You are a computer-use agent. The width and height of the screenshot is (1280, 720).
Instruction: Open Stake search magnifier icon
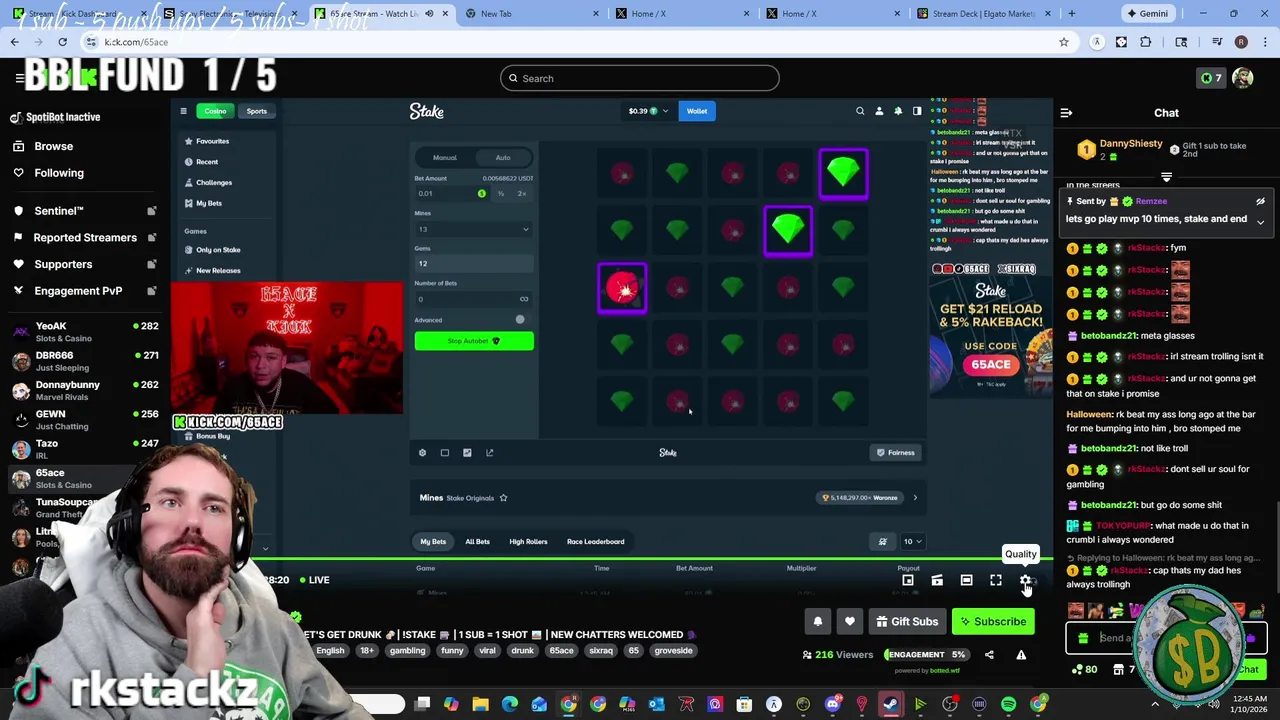(860, 111)
